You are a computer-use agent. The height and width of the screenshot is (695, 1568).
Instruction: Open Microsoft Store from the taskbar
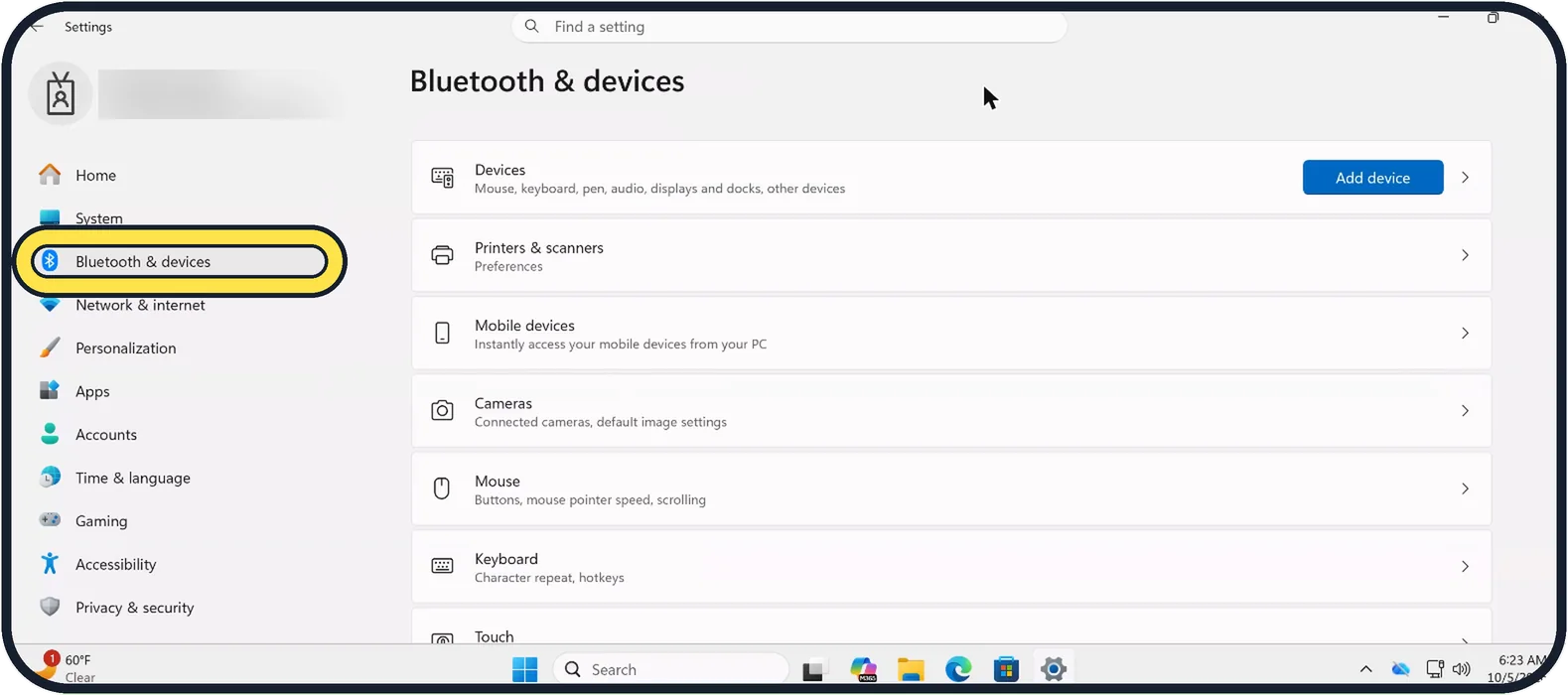(x=1006, y=669)
